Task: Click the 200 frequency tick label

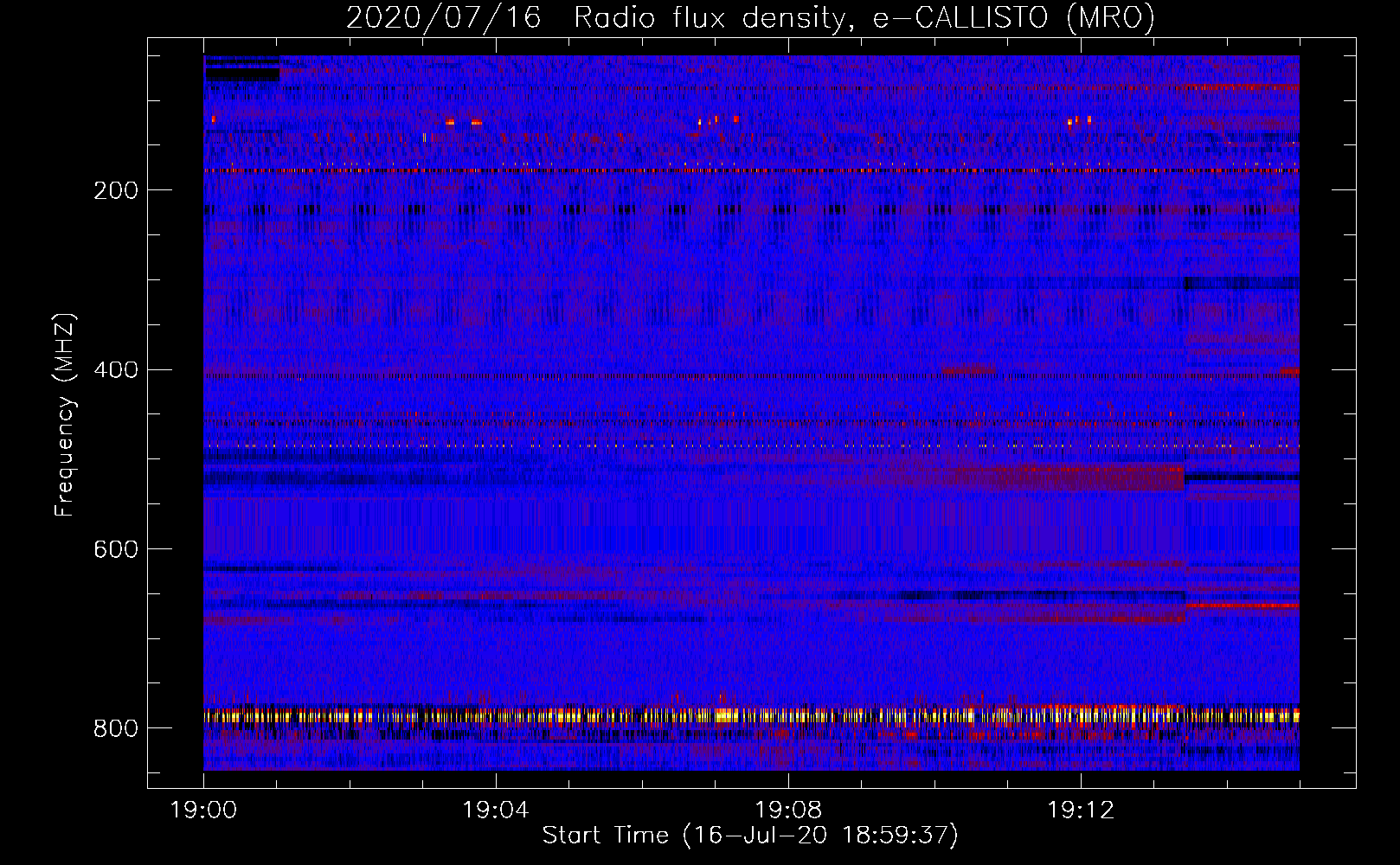Action: tap(116, 190)
